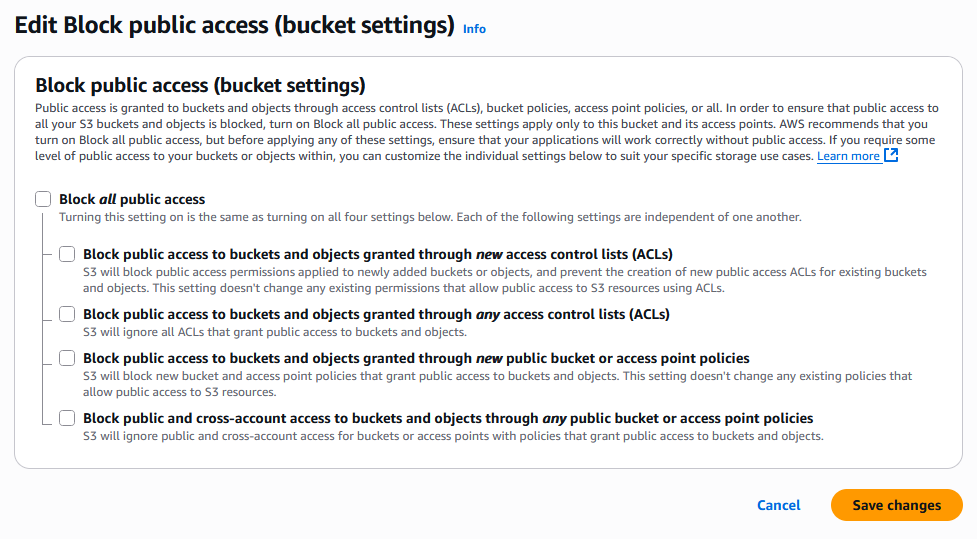The image size is (977, 539).
Task: Follow the Learn more link
Action: (x=848, y=156)
